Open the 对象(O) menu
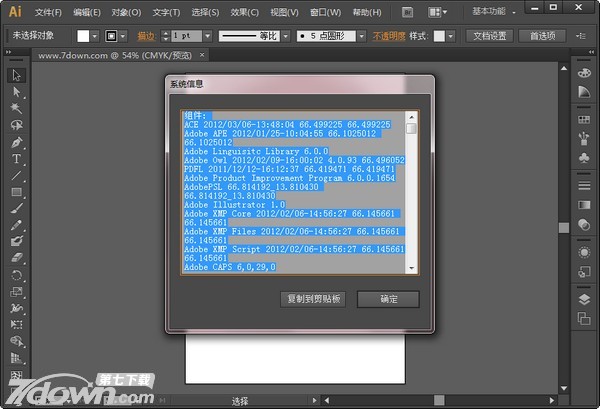600x409 pixels. pyautogui.click(x=126, y=13)
